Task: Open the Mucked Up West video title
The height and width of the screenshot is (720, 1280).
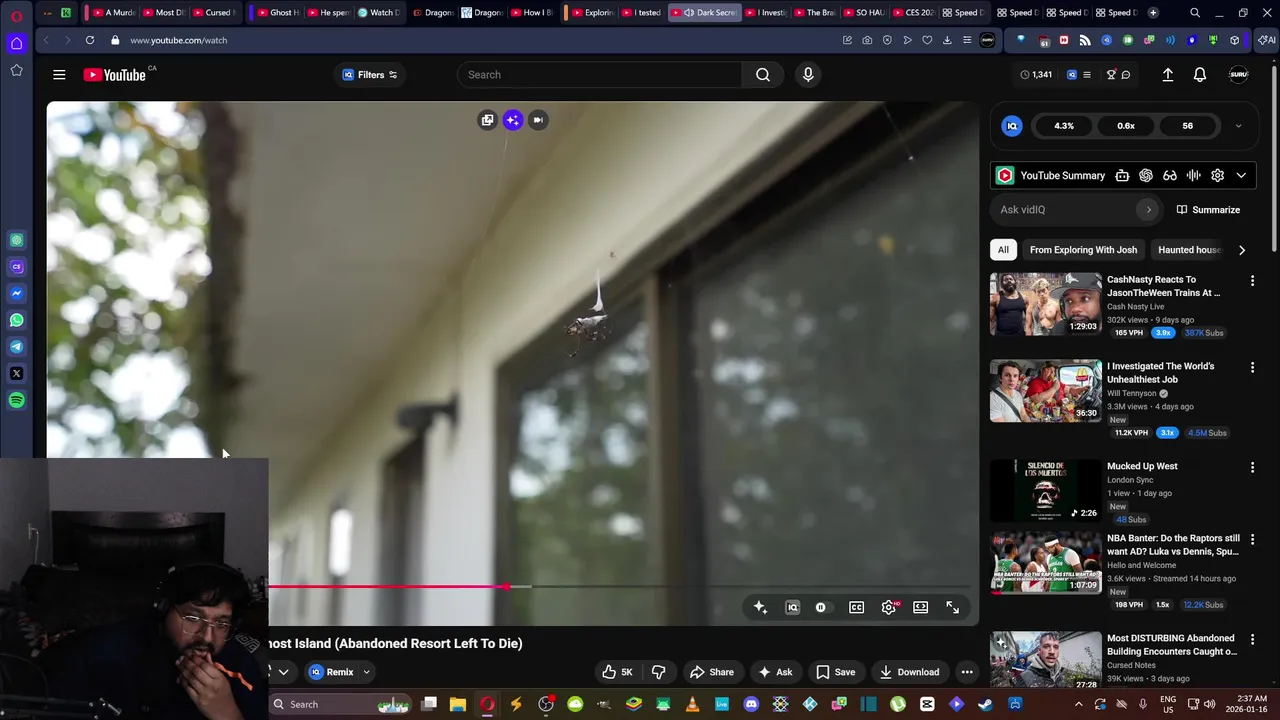Action: (x=1142, y=466)
